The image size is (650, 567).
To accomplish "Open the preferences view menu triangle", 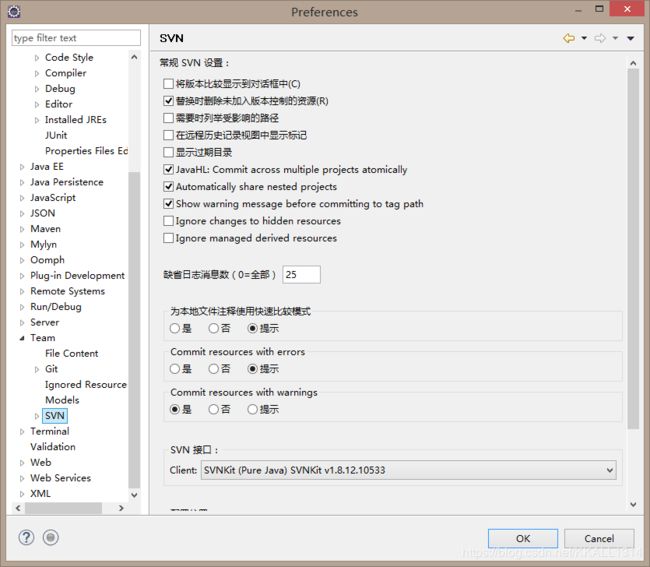I will pos(631,38).
